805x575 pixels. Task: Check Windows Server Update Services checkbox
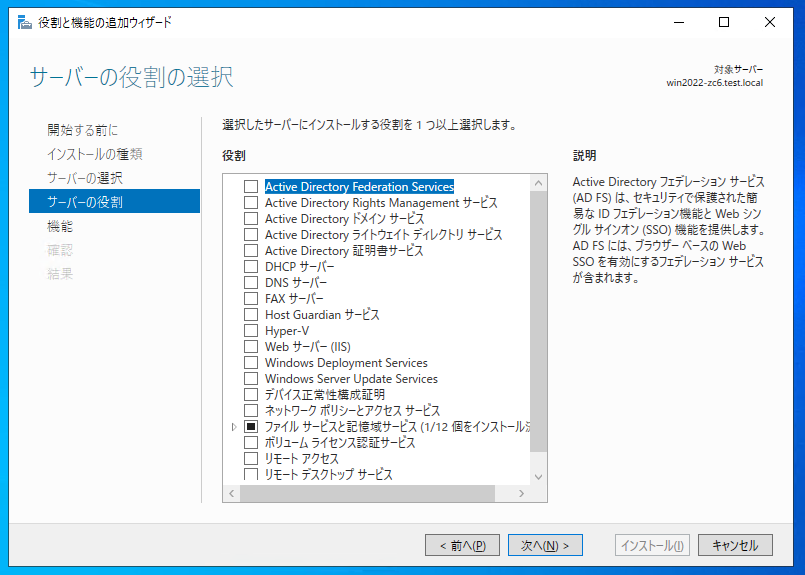tap(251, 378)
